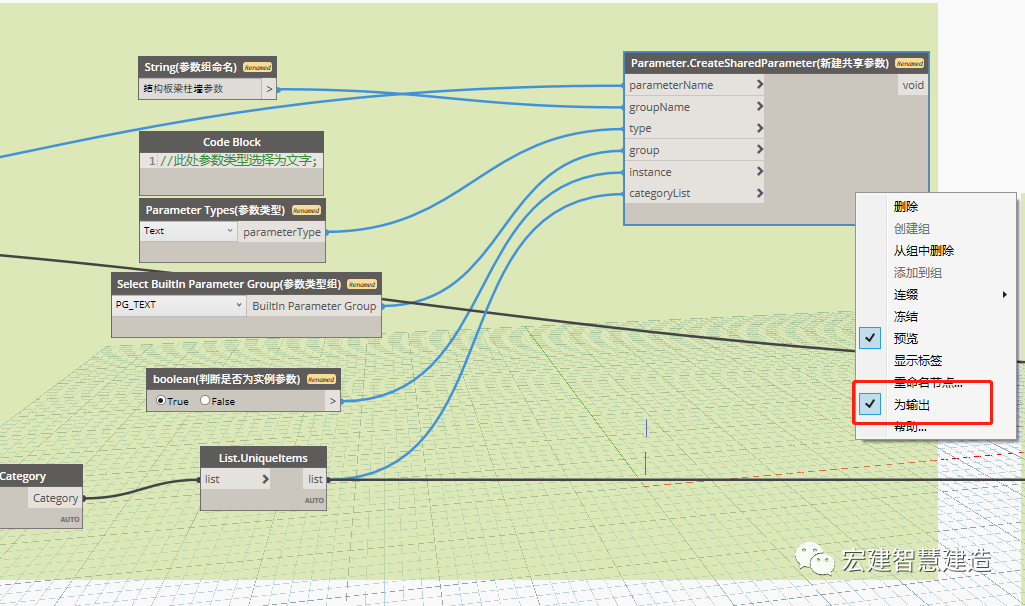This screenshot has height=606, width=1025.
Task: Click the BuiltIn Parameter Group output port
Action: tap(314, 306)
